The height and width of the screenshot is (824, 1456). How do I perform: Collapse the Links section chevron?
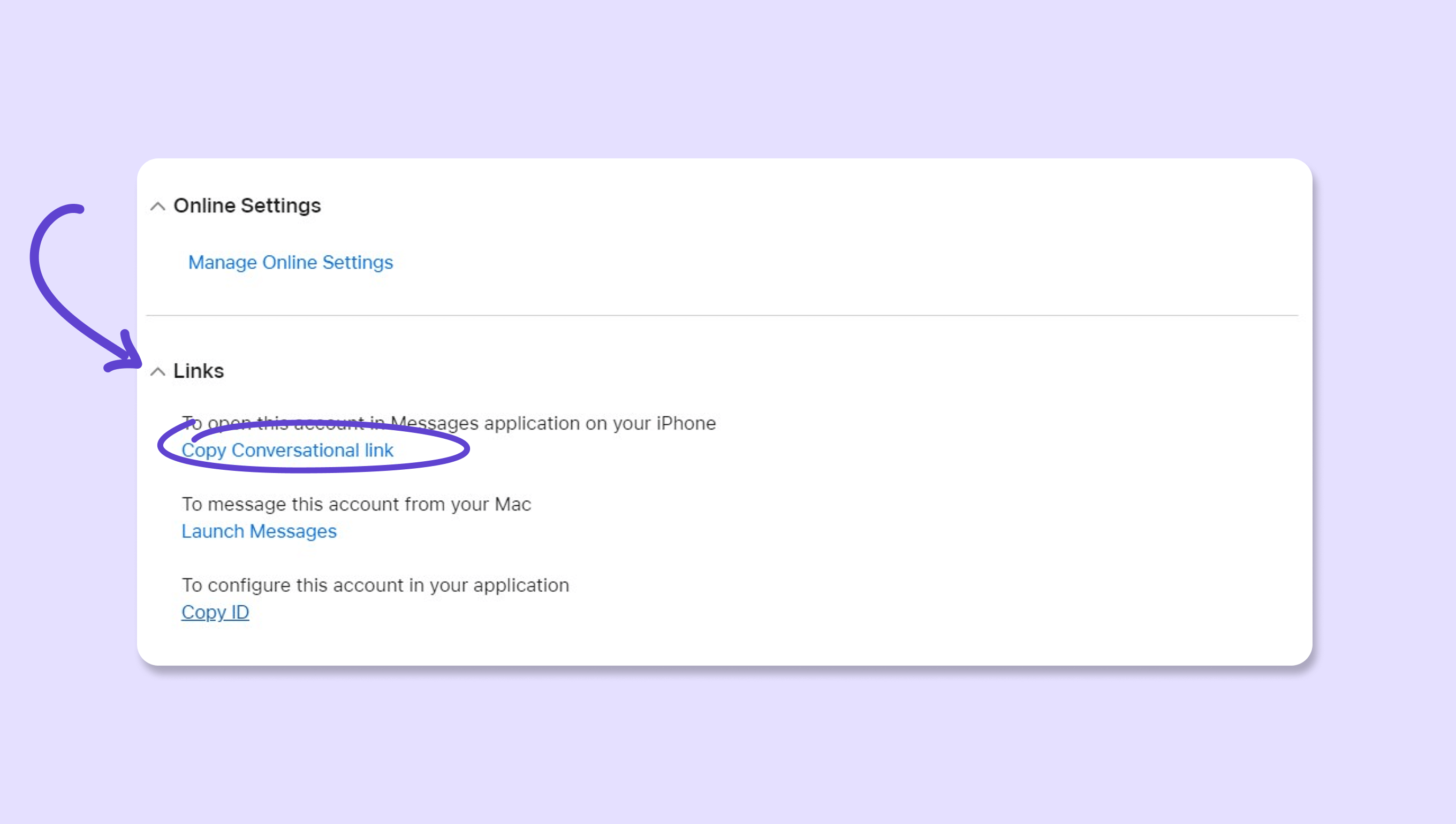[158, 372]
